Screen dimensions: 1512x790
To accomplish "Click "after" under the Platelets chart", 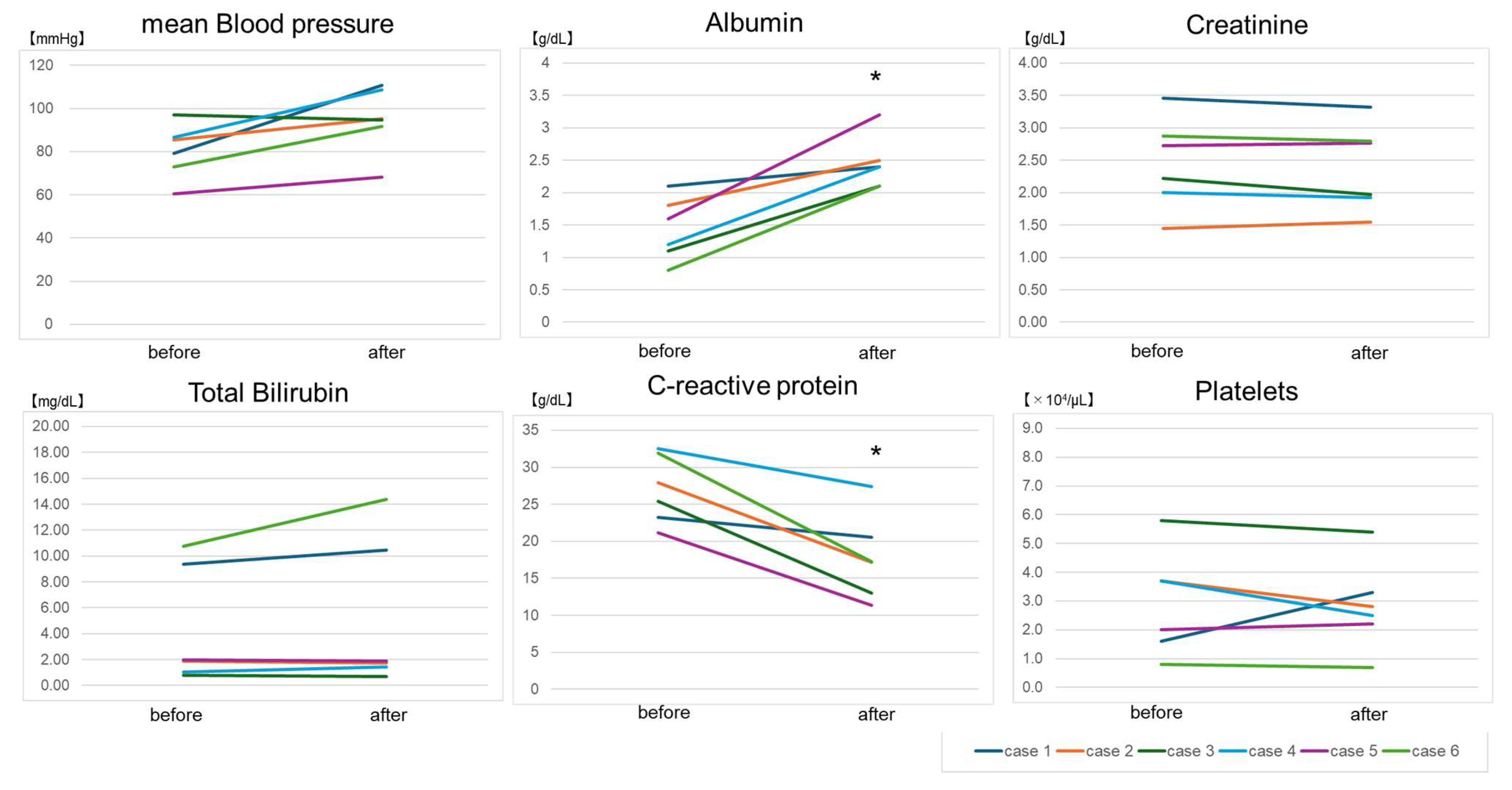I will [x=1368, y=714].
